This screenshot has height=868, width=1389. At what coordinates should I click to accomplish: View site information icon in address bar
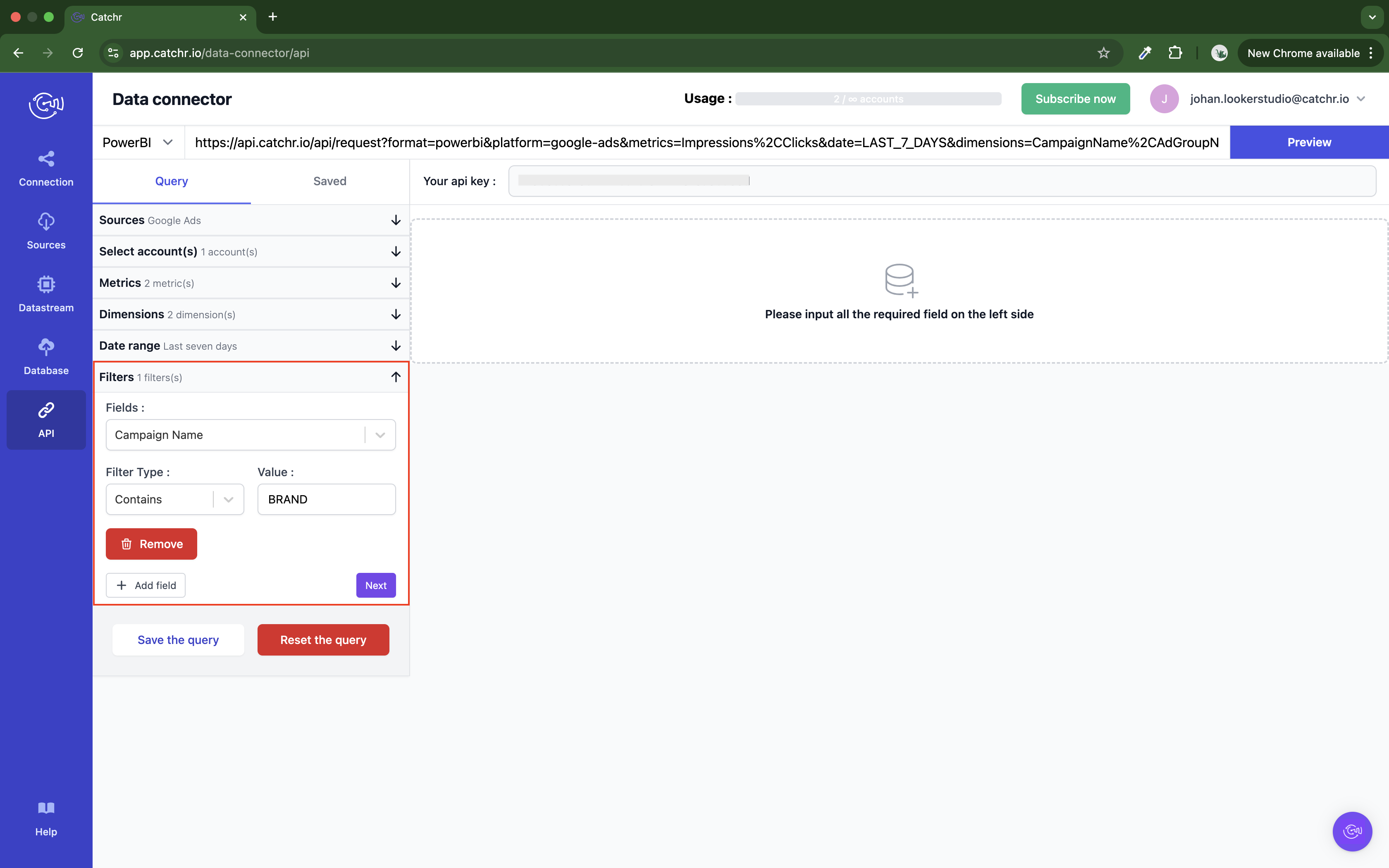[114, 53]
